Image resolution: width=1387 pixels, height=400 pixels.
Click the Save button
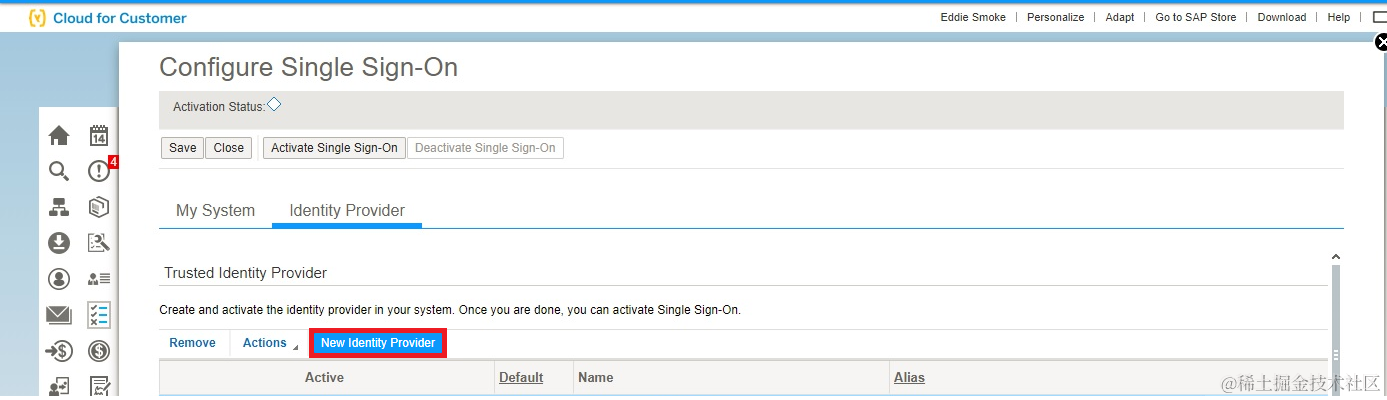click(x=182, y=148)
